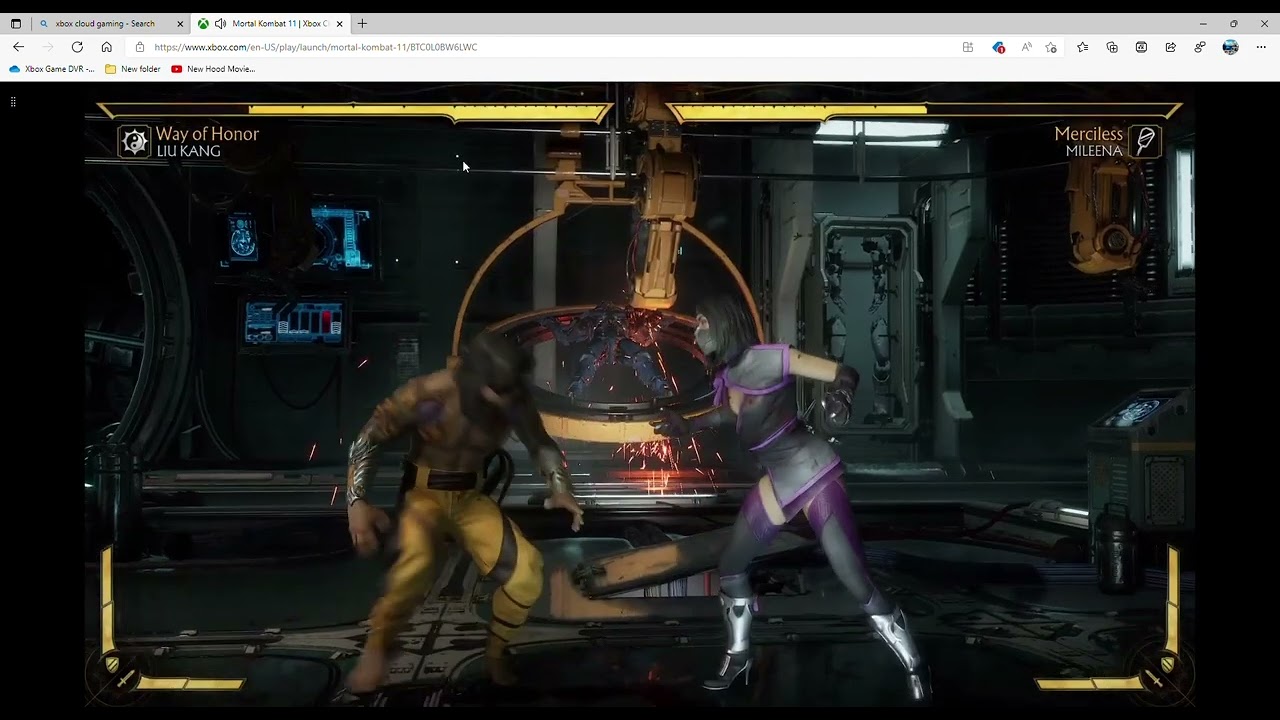This screenshot has width=1280, height=720.
Task: Go back to the previous page
Action: click(18, 47)
